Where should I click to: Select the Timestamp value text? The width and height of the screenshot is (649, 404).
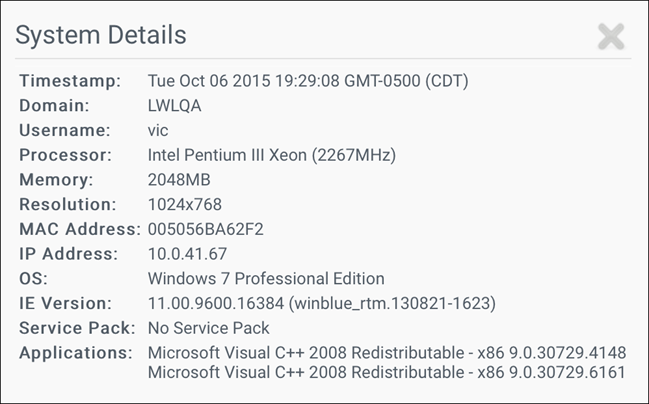308,81
